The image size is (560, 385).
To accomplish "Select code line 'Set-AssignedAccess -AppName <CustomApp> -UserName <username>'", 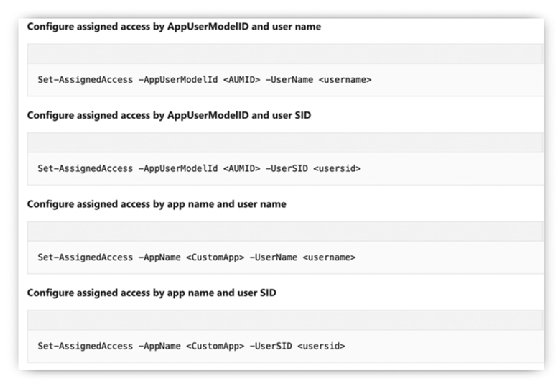I will click(x=196, y=257).
